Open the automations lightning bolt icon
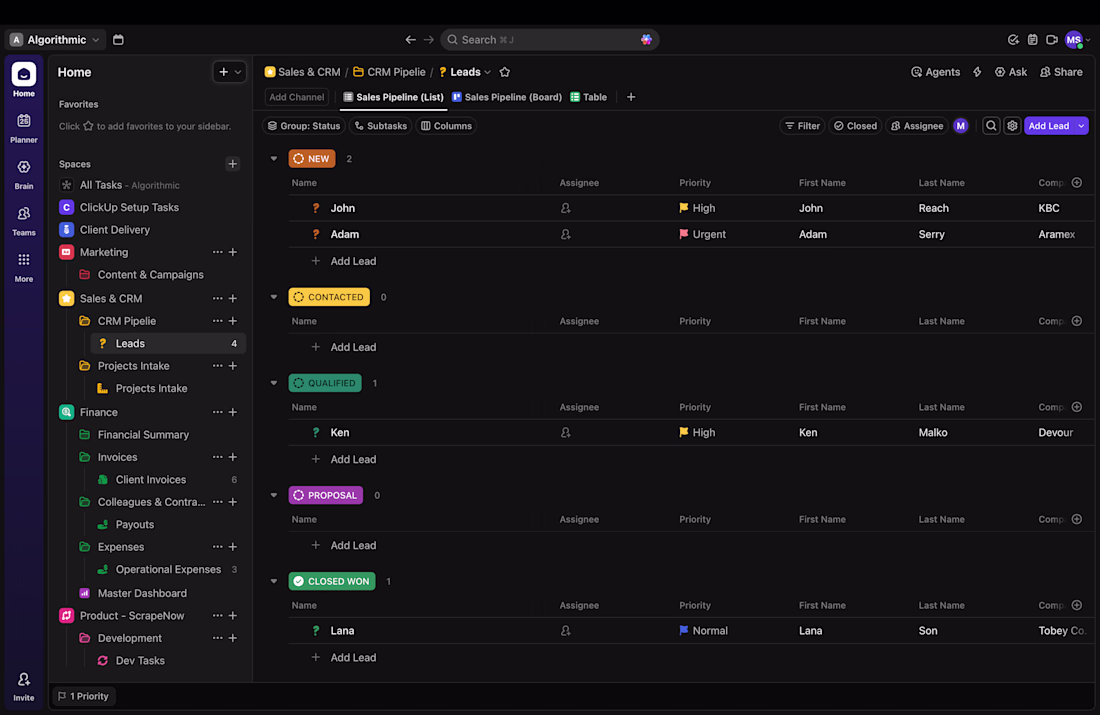1100x715 pixels. 977,72
